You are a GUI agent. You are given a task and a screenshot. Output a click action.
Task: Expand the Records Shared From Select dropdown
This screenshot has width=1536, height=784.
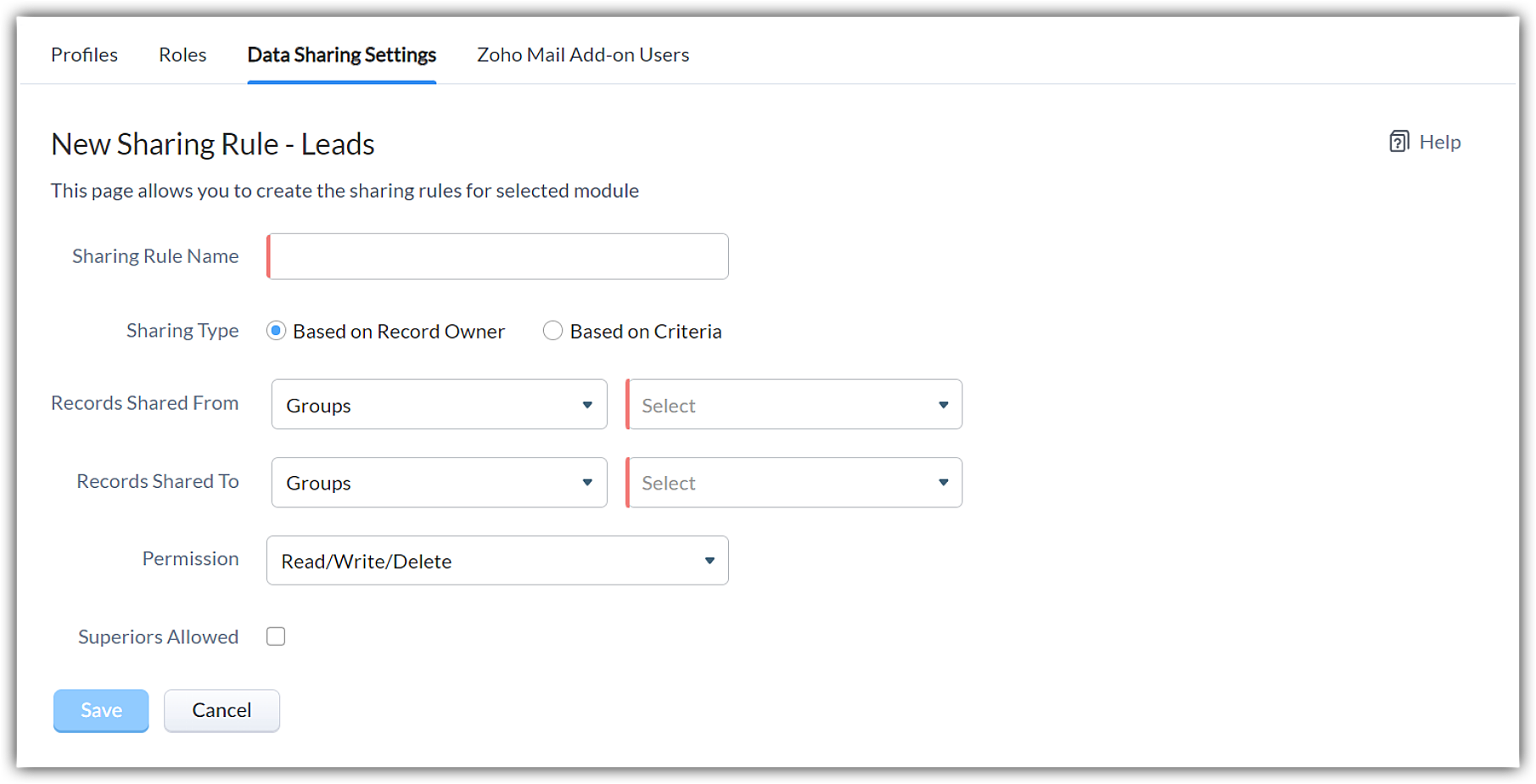(x=794, y=405)
